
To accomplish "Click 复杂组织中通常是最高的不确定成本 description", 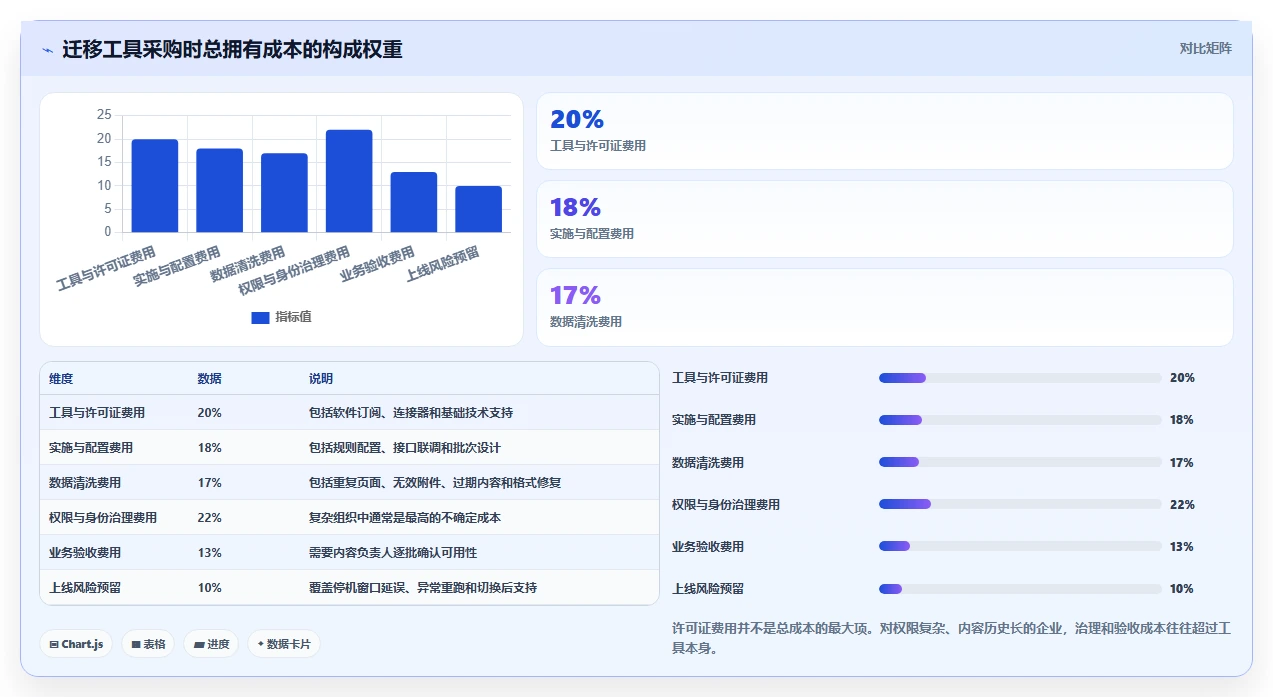I will click(405, 517).
